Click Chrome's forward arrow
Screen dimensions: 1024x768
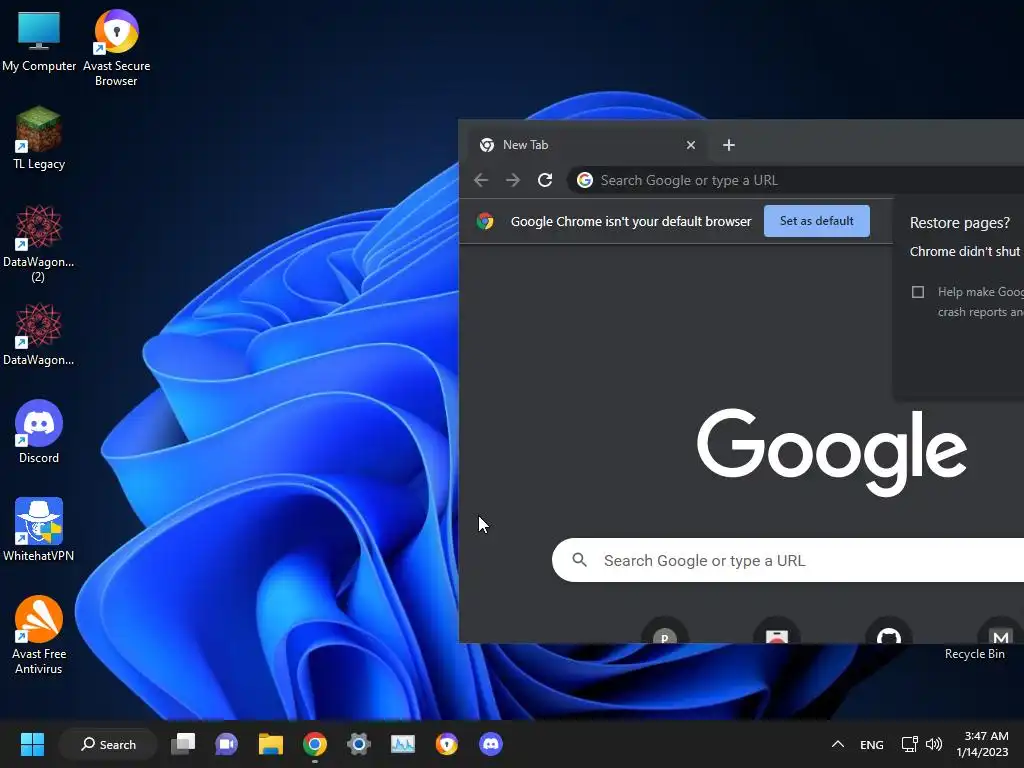pos(513,180)
